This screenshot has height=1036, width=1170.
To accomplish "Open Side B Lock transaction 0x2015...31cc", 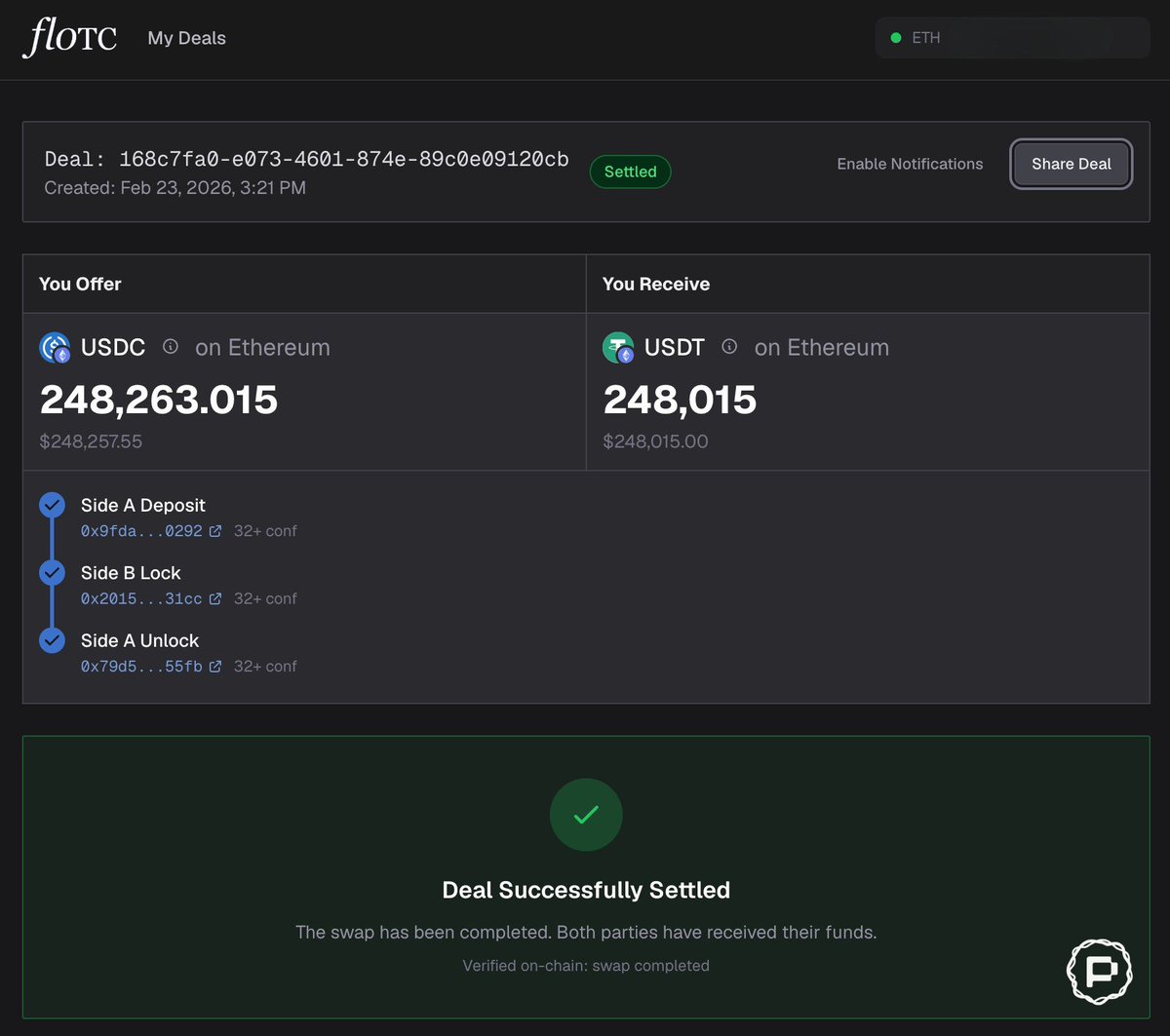I will pos(141,598).
